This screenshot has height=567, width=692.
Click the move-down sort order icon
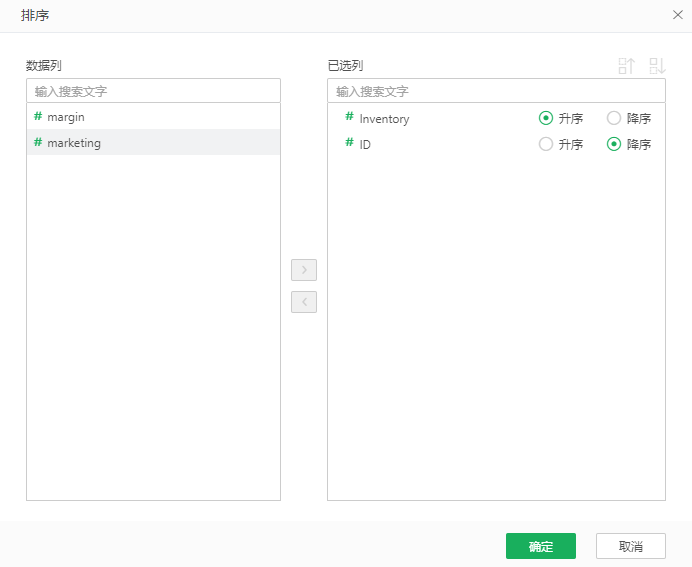[x=657, y=66]
